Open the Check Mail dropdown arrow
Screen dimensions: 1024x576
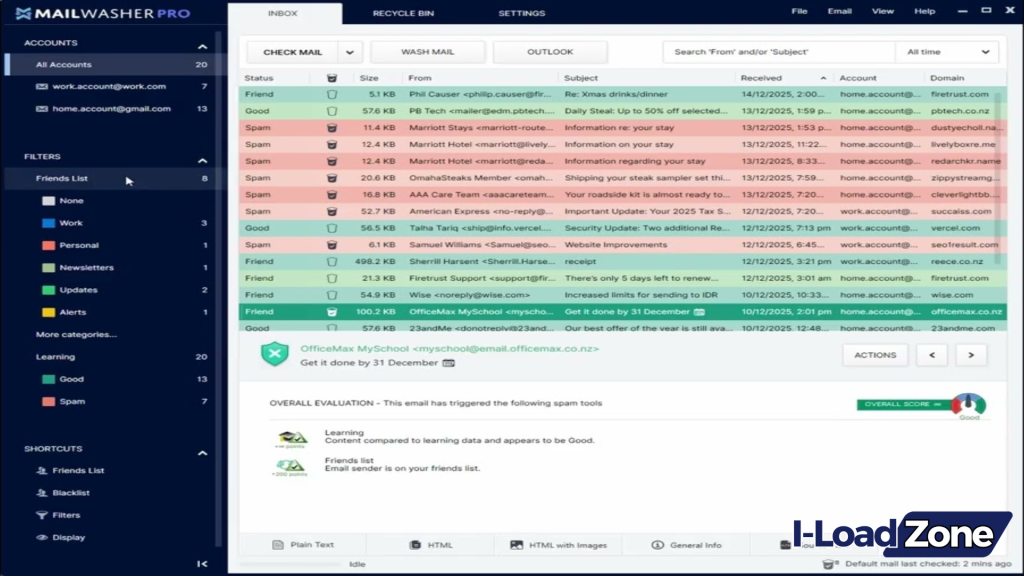pos(348,51)
